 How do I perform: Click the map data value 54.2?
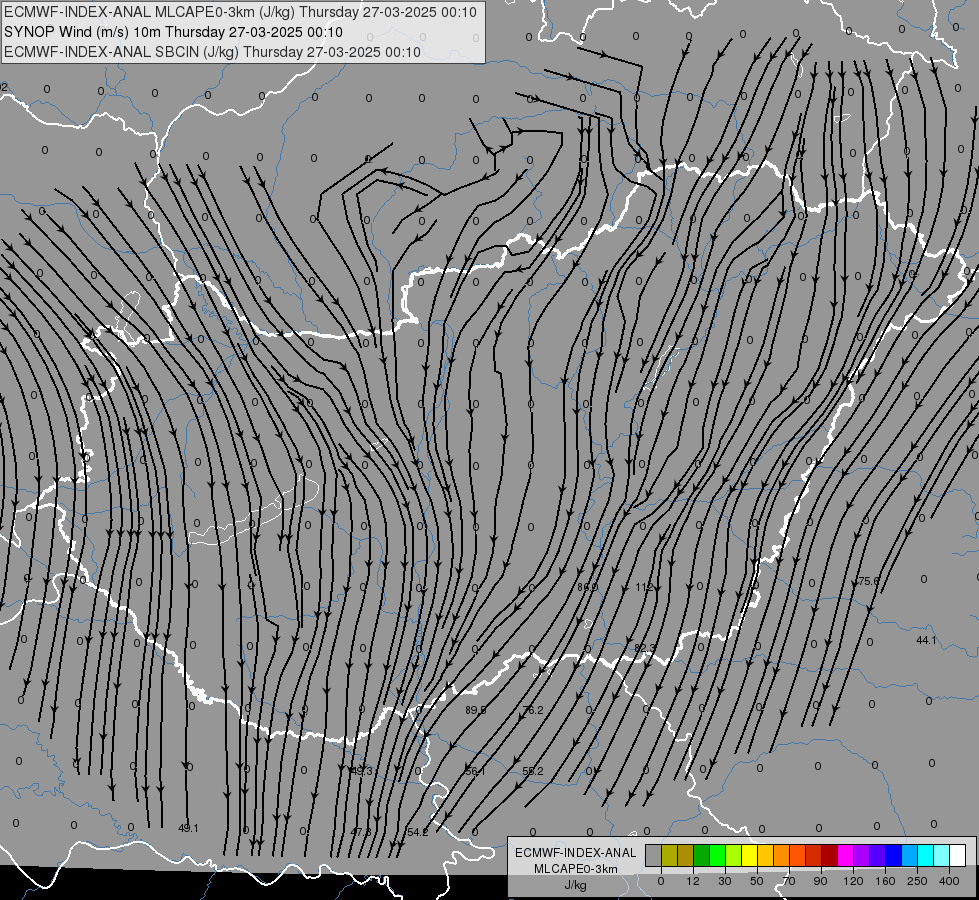pyautogui.click(x=418, y=832)
